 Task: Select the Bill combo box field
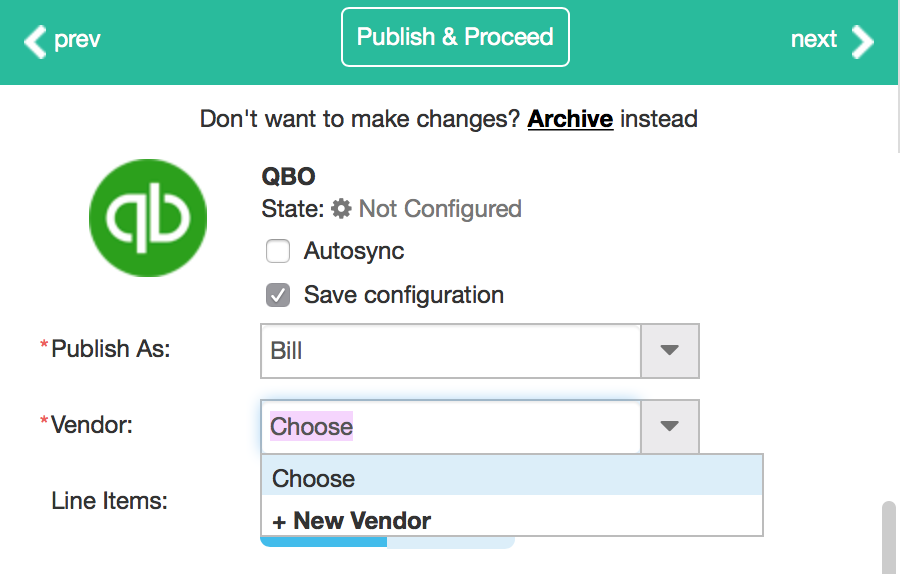click(451, 350)
